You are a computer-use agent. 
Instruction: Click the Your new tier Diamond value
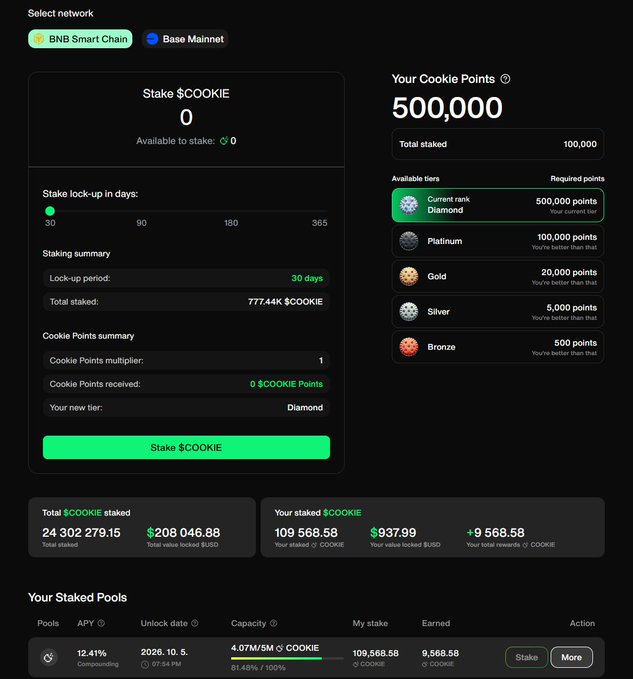point(305,407)
